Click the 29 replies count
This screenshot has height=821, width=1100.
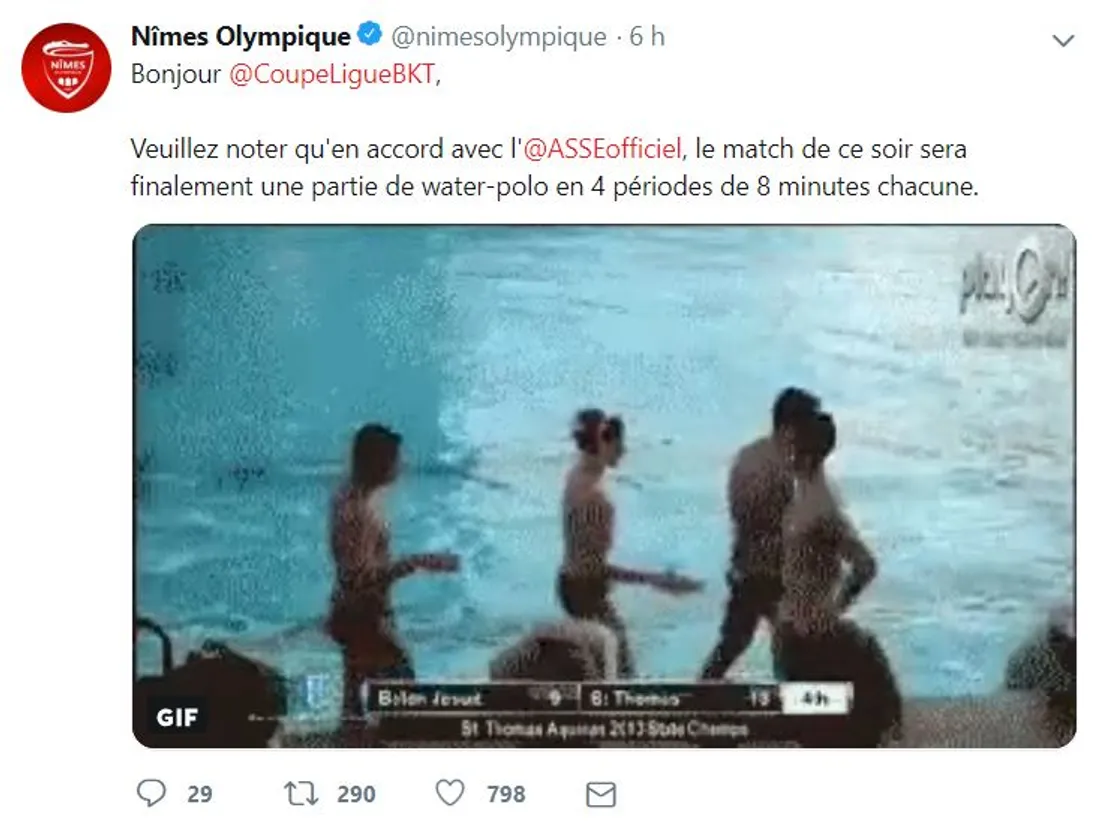(200, 794)
